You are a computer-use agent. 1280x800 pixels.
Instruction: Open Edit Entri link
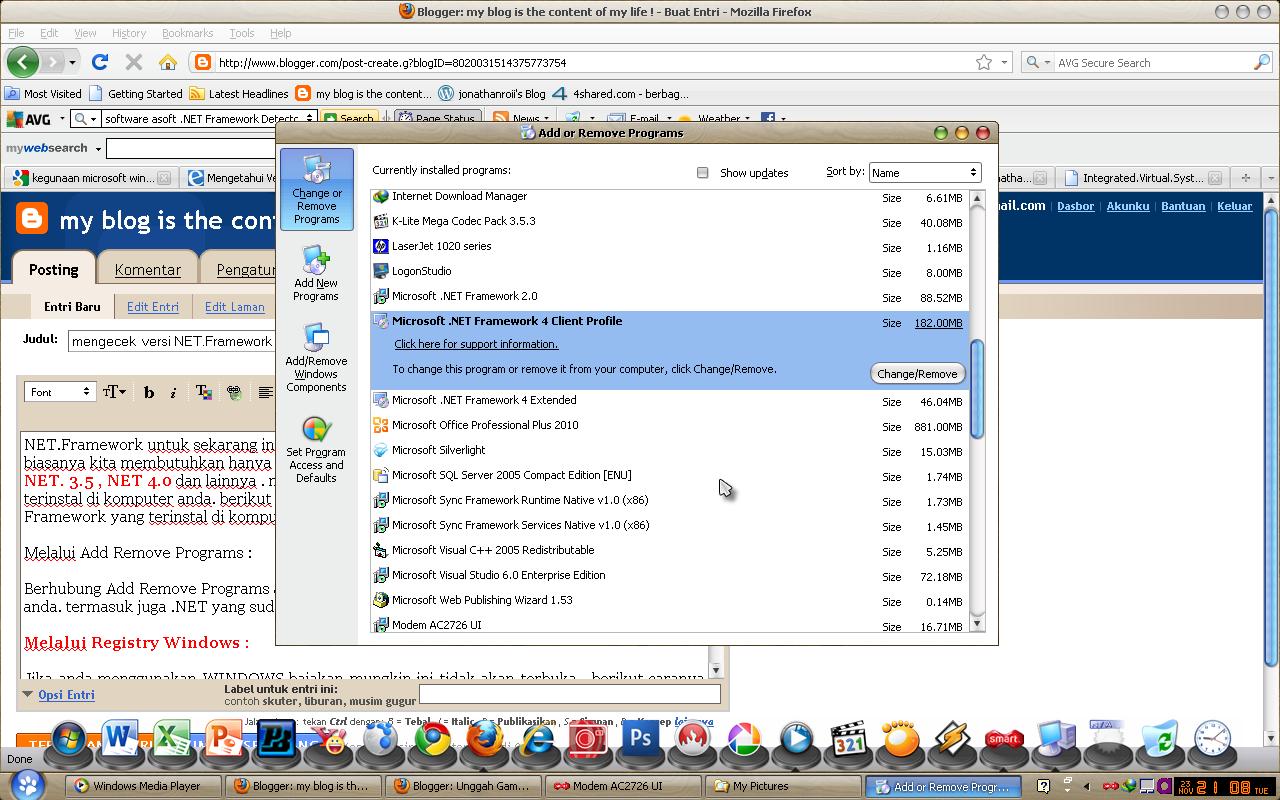click(x=153, y=307)
